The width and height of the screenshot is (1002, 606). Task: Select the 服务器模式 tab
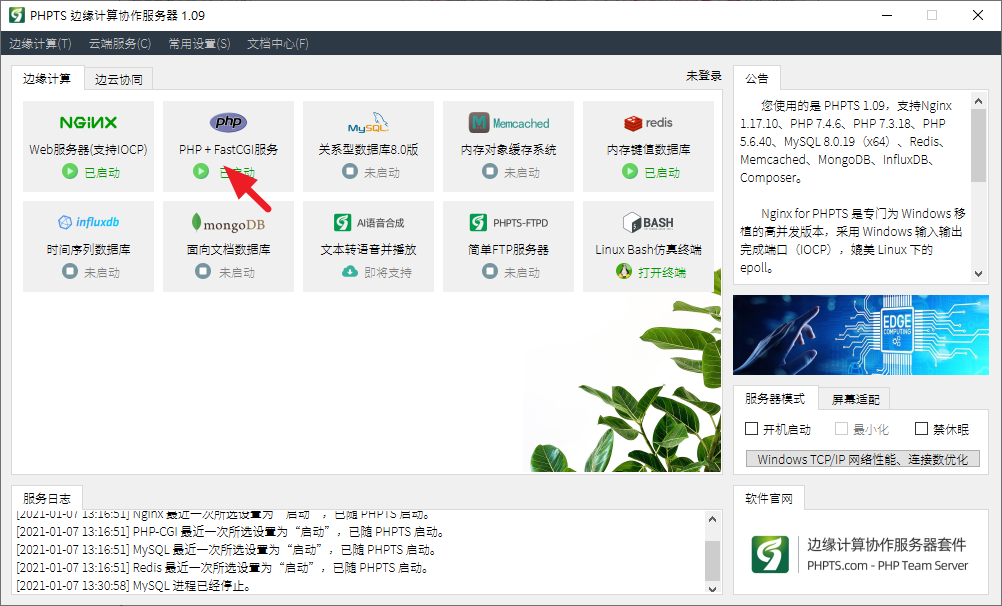[775, 398]
